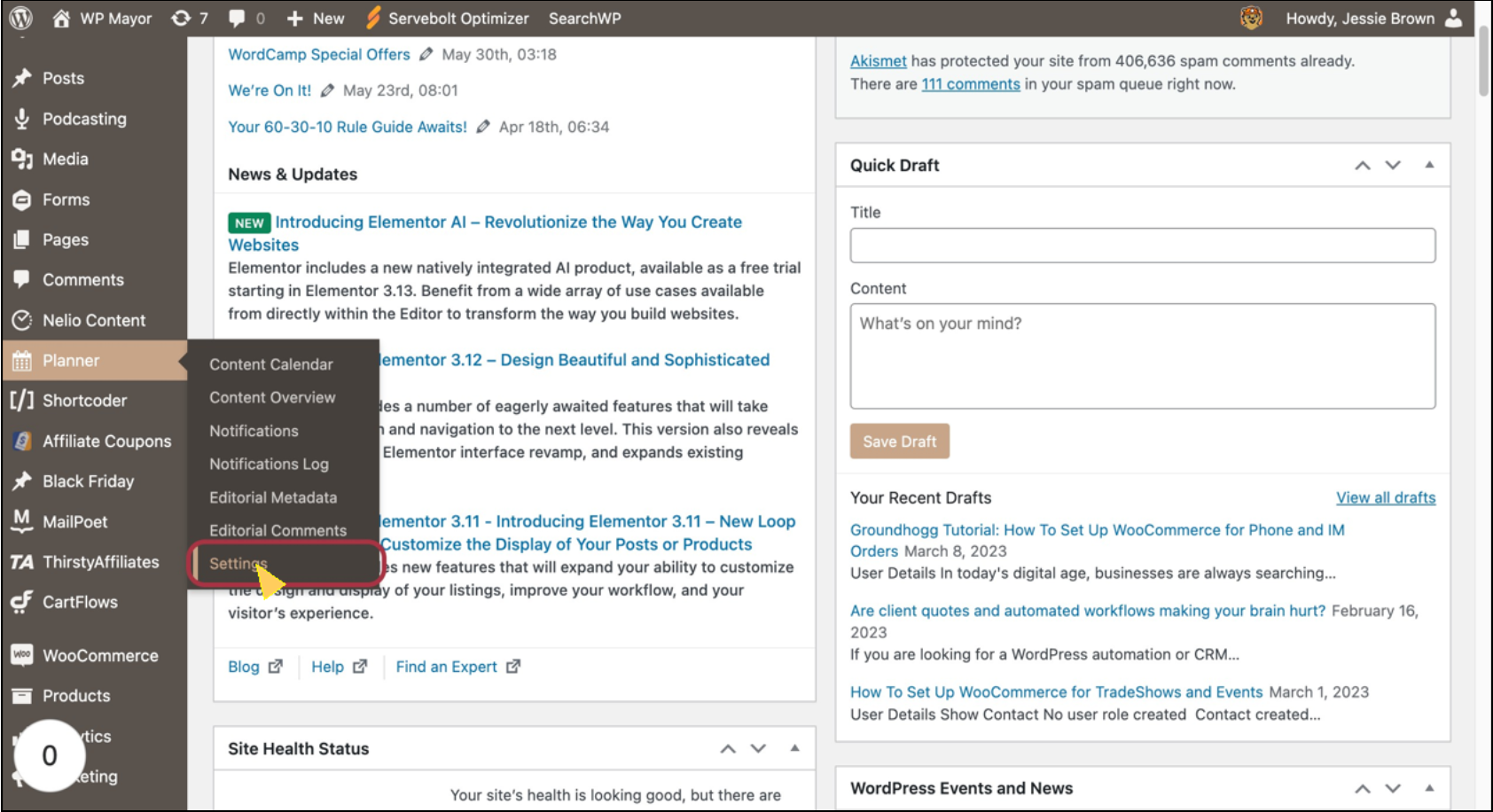Move WordPress Events and News panel down
Image resolution: width=1493 pixels, height=812 pixels.
point(1393,788)
